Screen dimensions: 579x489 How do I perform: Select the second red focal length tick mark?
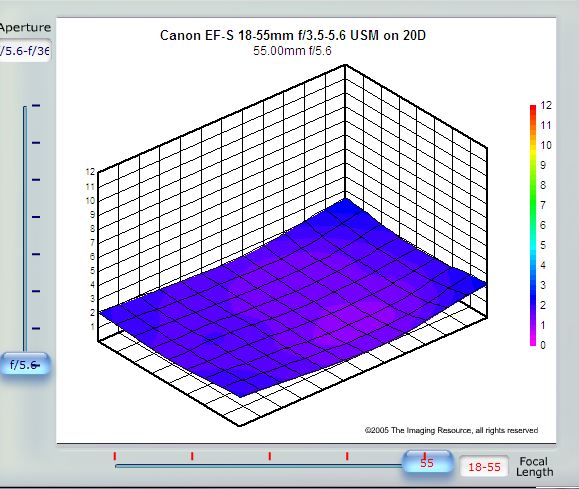pyautogui.click(x=192, y=456)
